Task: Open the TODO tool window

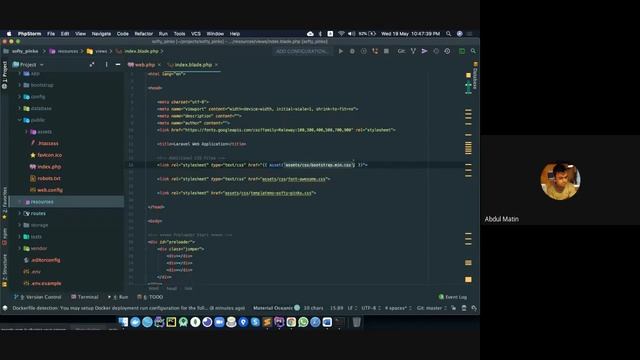Action: point(150,297)
